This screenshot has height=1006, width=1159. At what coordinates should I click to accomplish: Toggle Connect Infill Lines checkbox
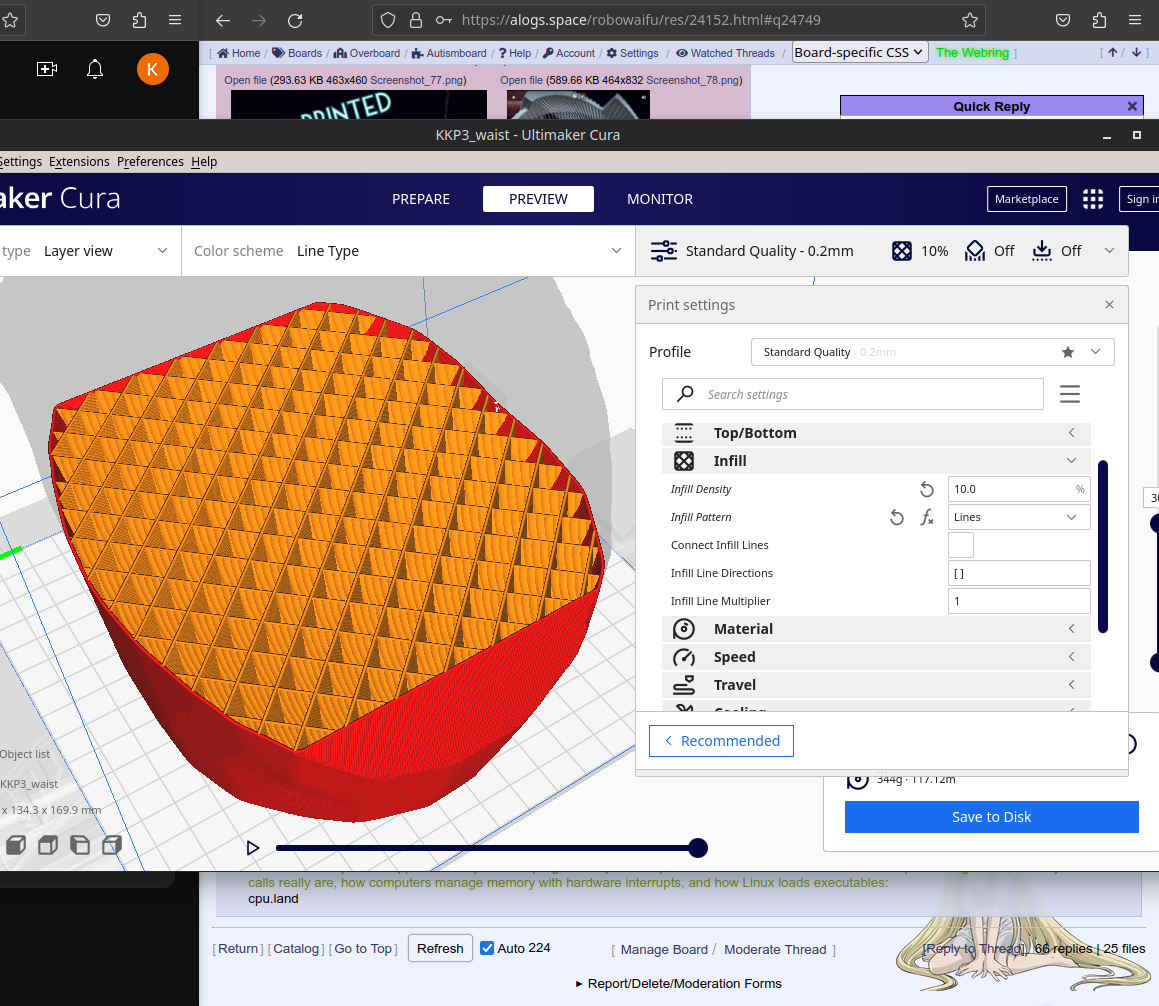(960, 545)
